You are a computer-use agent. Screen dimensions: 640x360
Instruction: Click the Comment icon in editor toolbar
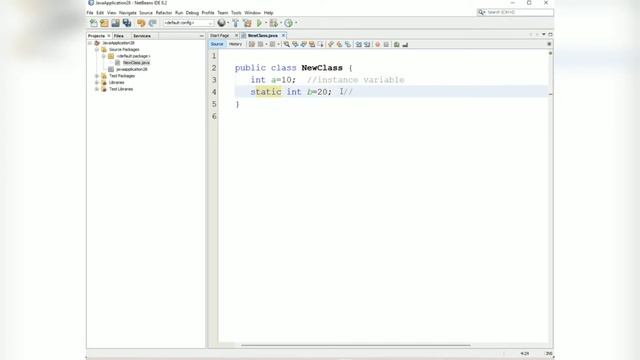(396, 44)
